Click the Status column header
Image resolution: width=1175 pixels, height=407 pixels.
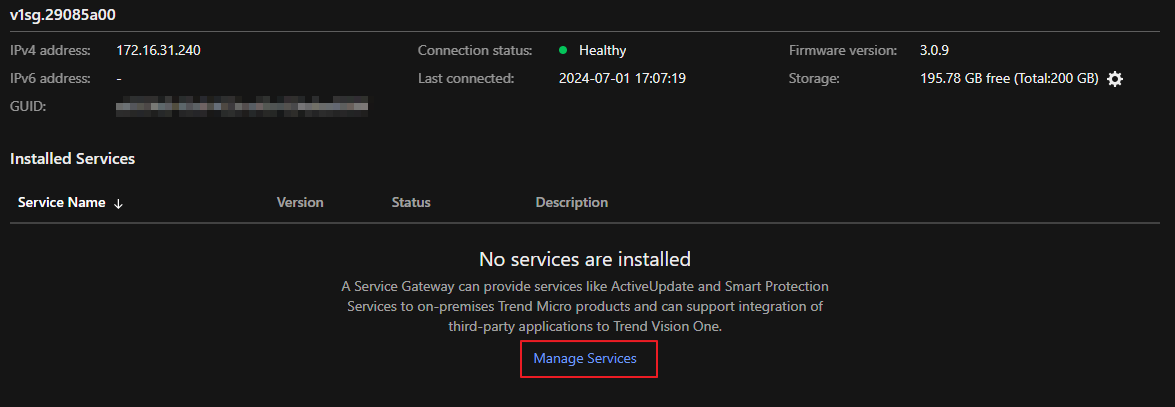click(x=411, y=202)
